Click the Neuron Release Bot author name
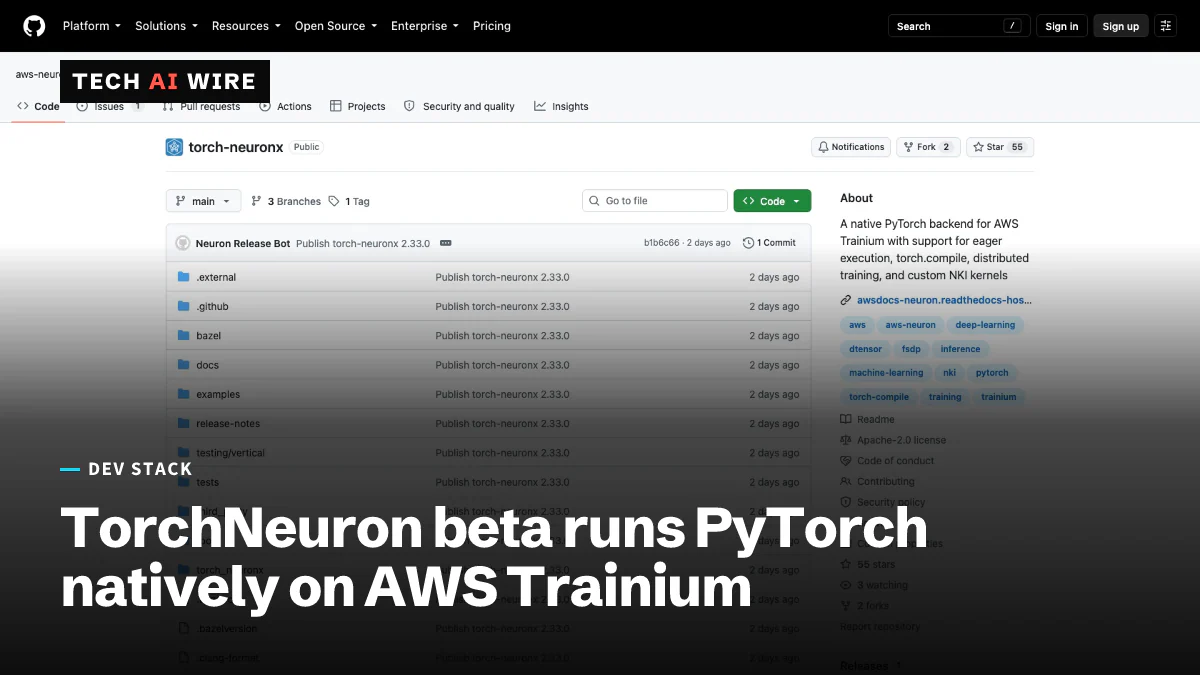 pos(243,243)
